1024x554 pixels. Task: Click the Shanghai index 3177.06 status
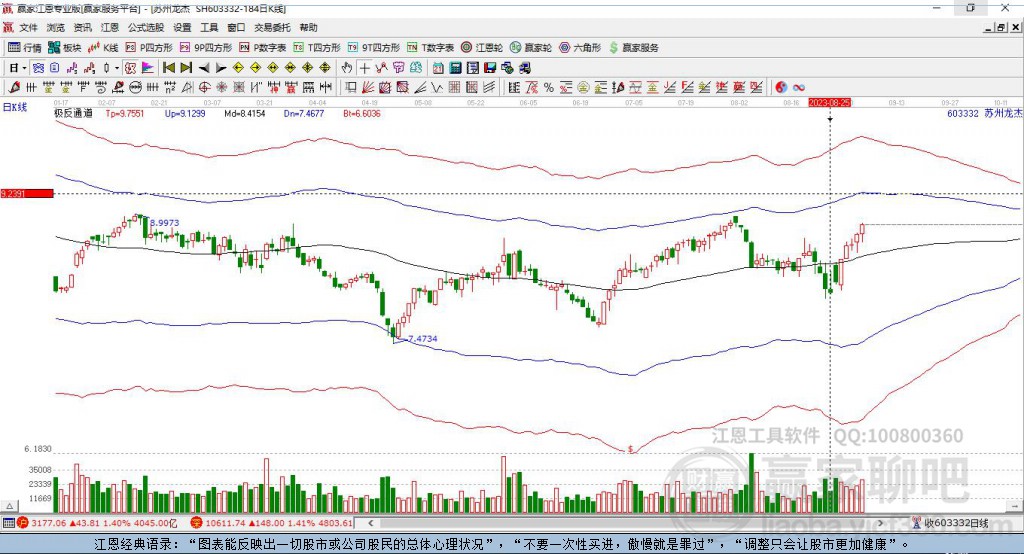click(97, 523)
